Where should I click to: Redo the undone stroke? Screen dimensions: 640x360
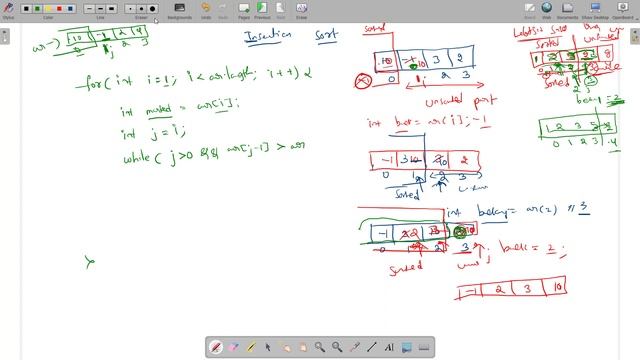point(223,10)
